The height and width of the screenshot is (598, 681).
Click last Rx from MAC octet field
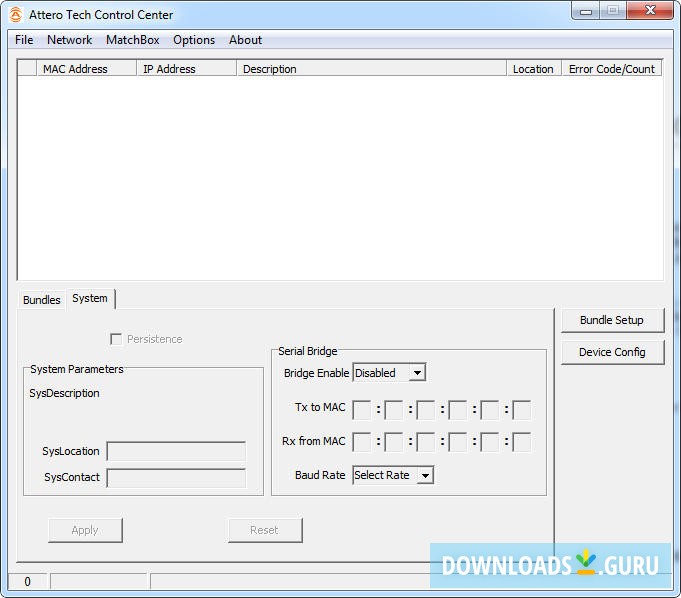click(x=522, y=442)
